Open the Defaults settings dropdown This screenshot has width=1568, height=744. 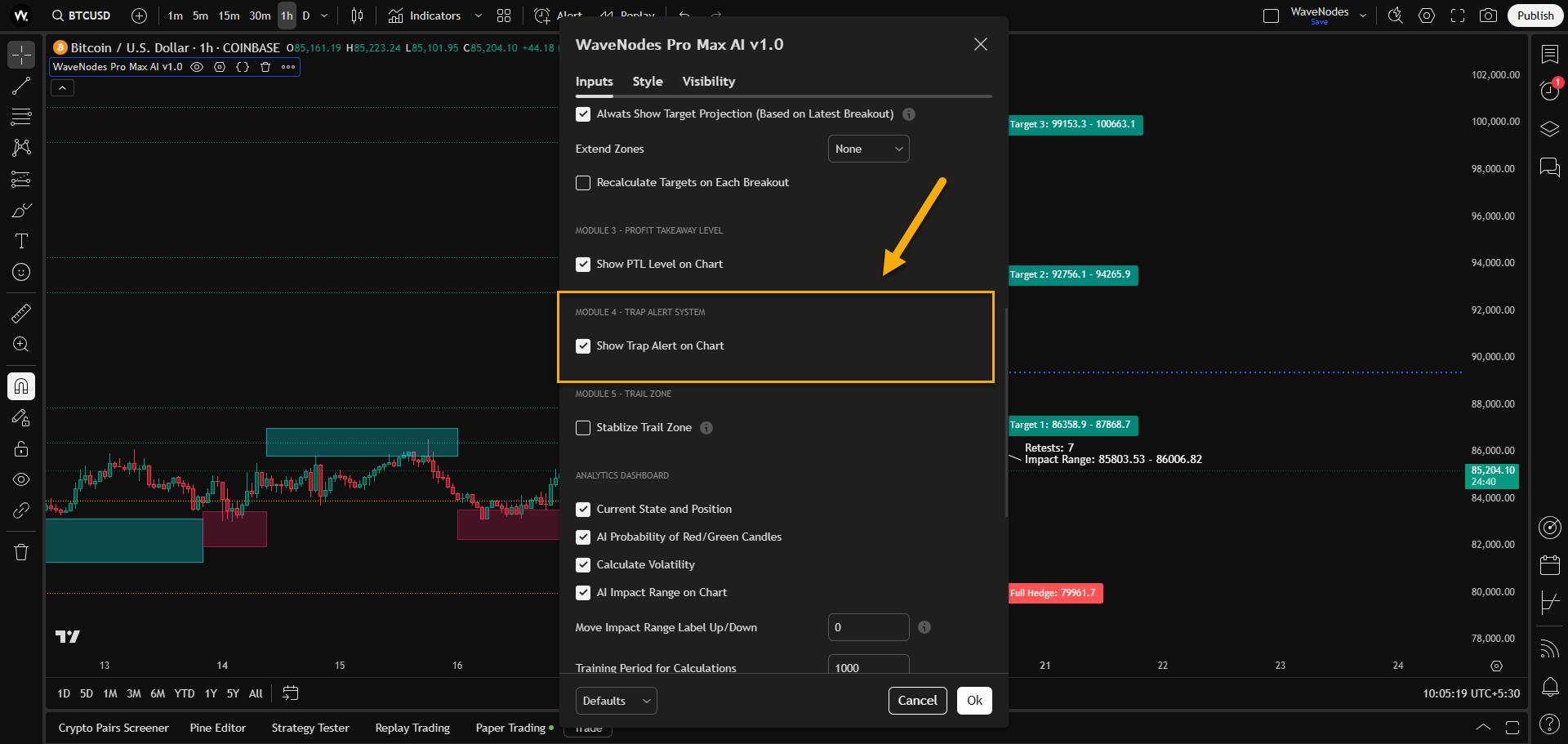coord(616,700)
